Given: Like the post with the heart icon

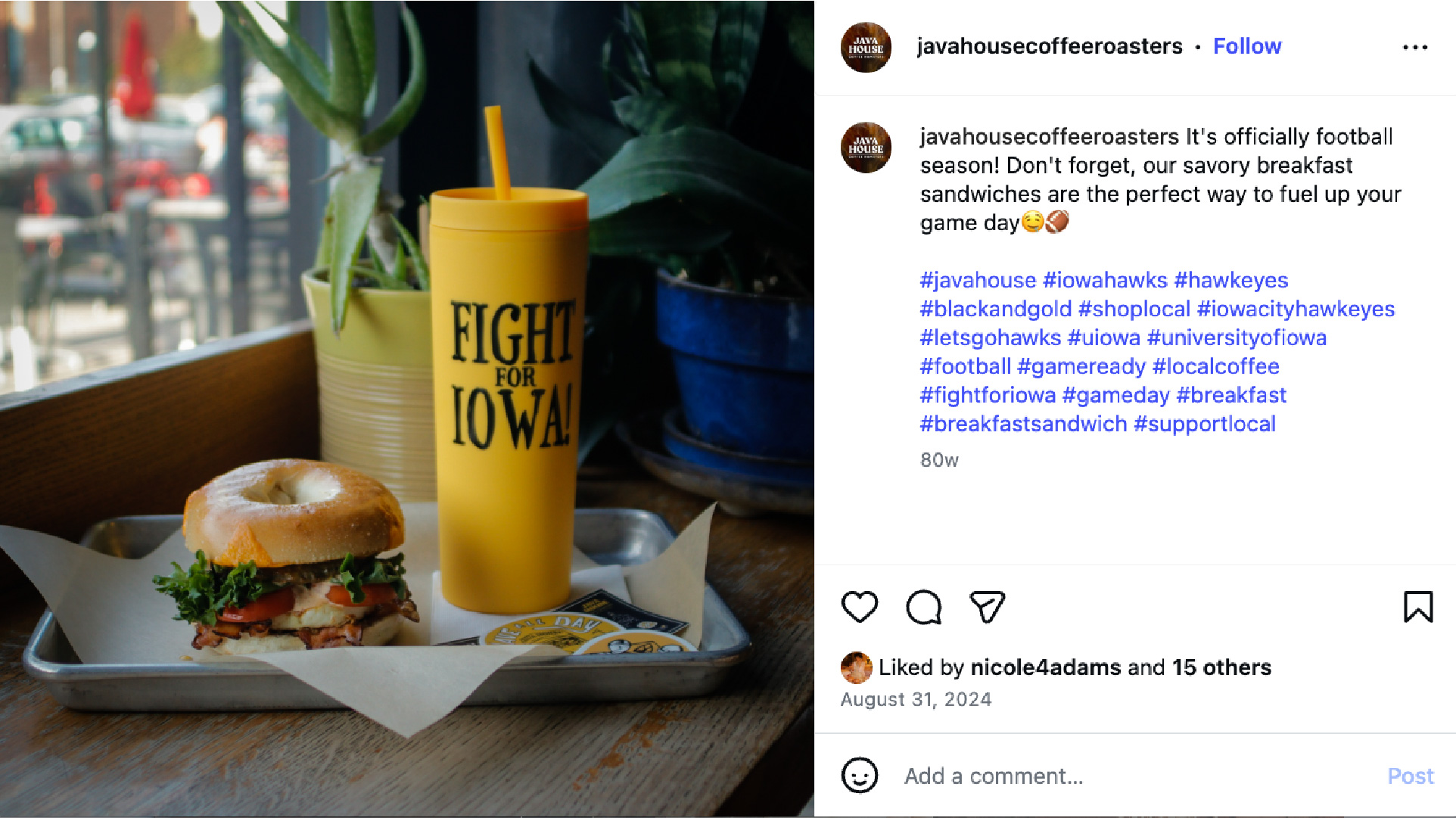Looking at the screenshot, I should coord(859,607).
